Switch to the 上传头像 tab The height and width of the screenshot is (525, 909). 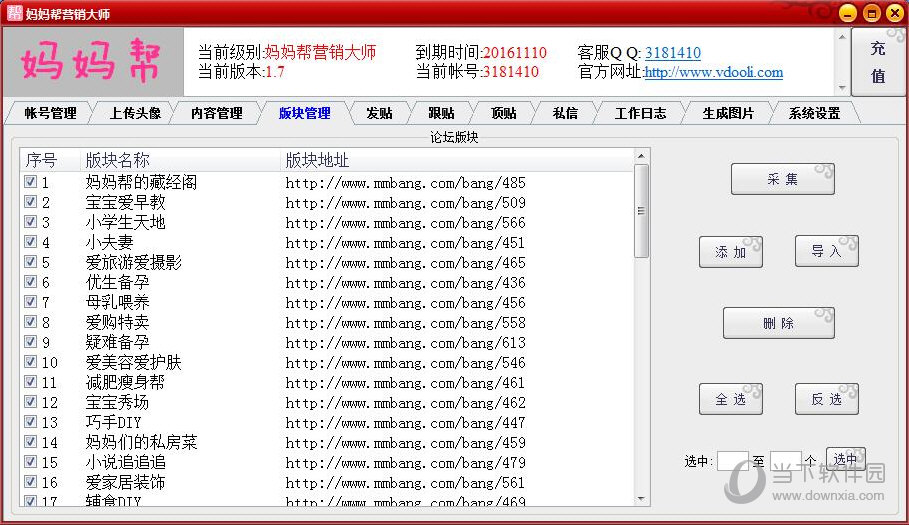tap(135, 113)
